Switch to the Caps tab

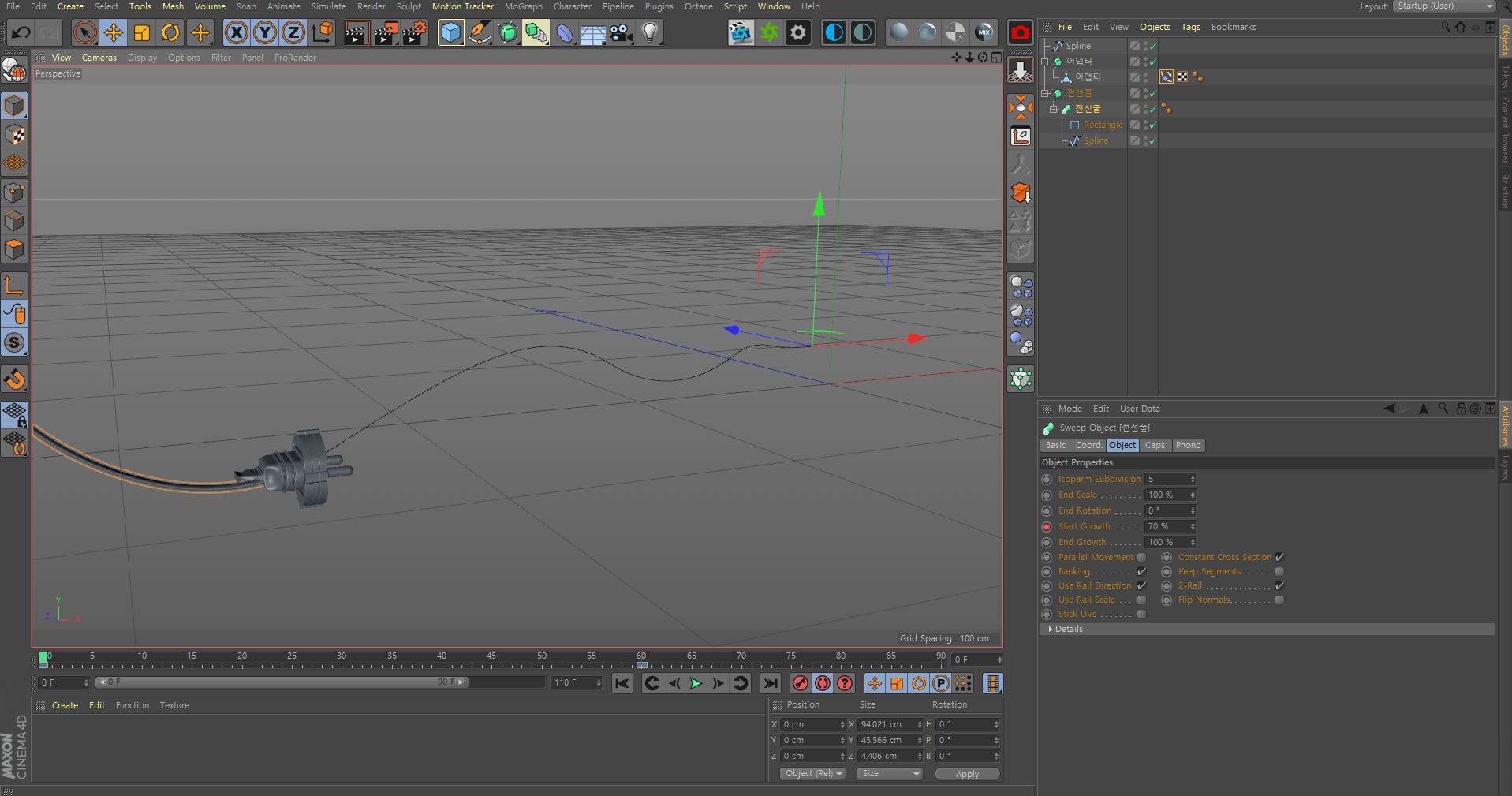pyautogui.click(x=1155, y=445)
